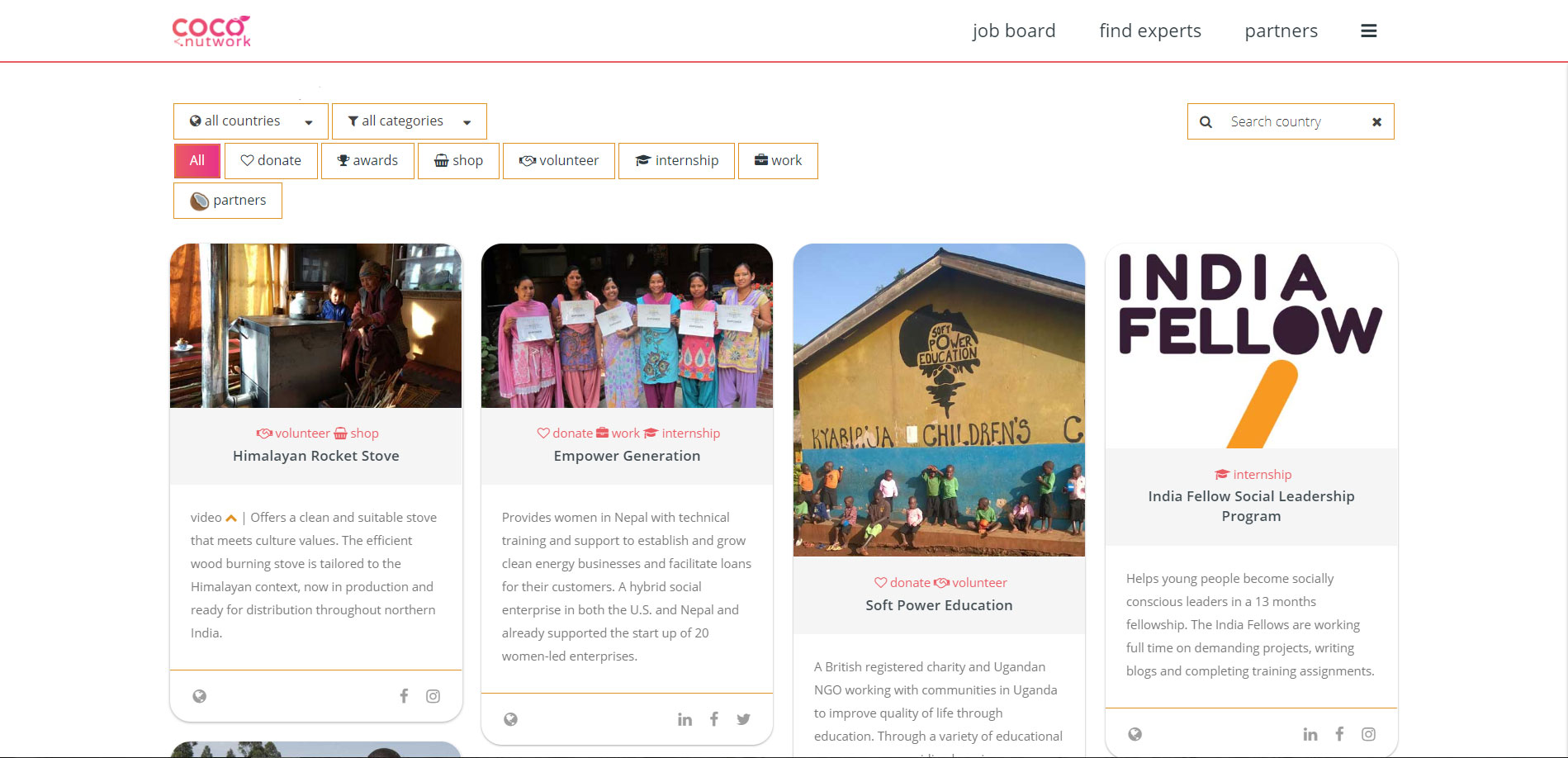This screenshot has height=758, width=1568.
Task: Click the Soft Power Education description text
Action: tap(938, 708)
